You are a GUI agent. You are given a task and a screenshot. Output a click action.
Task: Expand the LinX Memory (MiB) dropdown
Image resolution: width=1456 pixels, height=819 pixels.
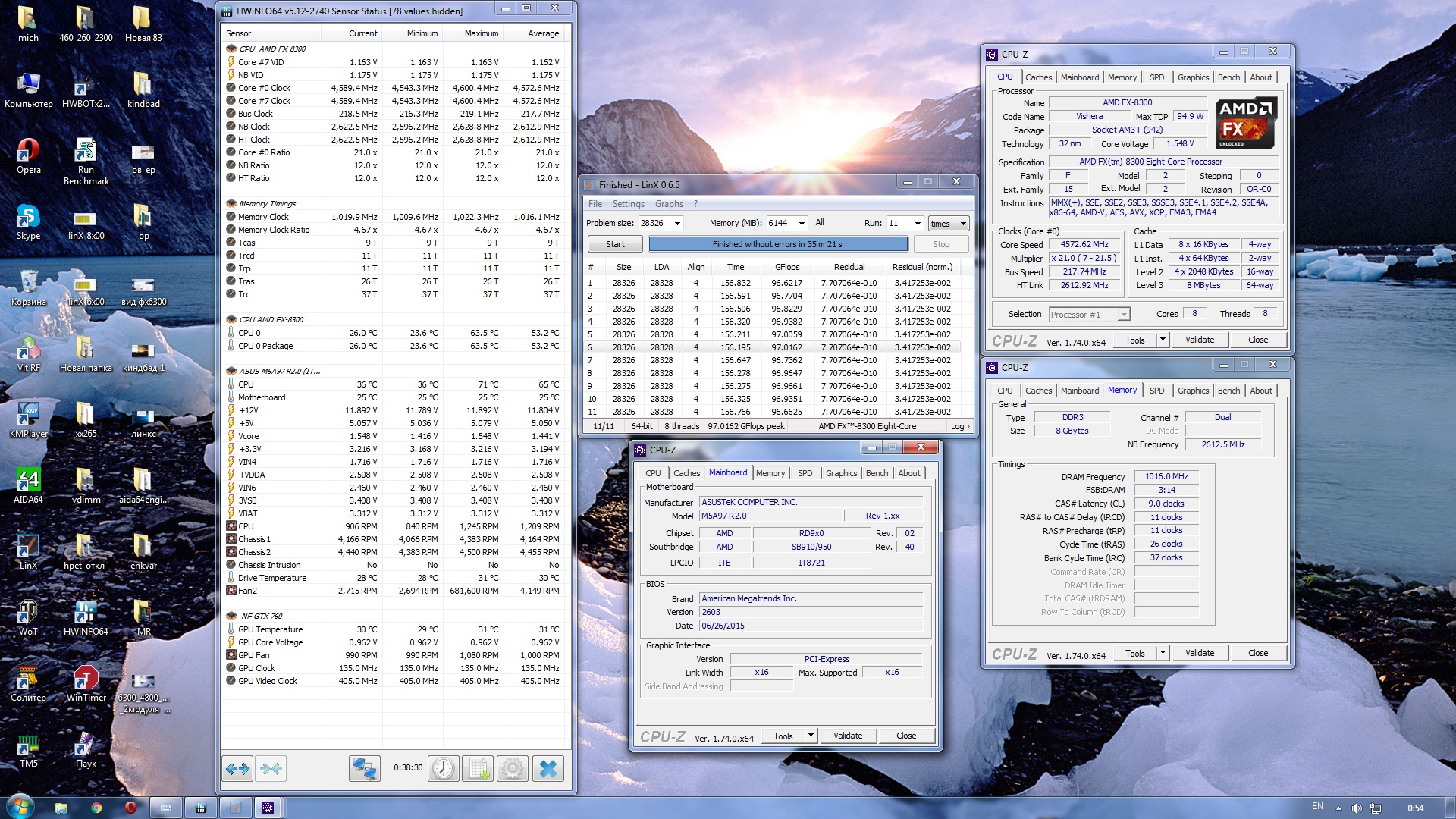pos(802,224)
